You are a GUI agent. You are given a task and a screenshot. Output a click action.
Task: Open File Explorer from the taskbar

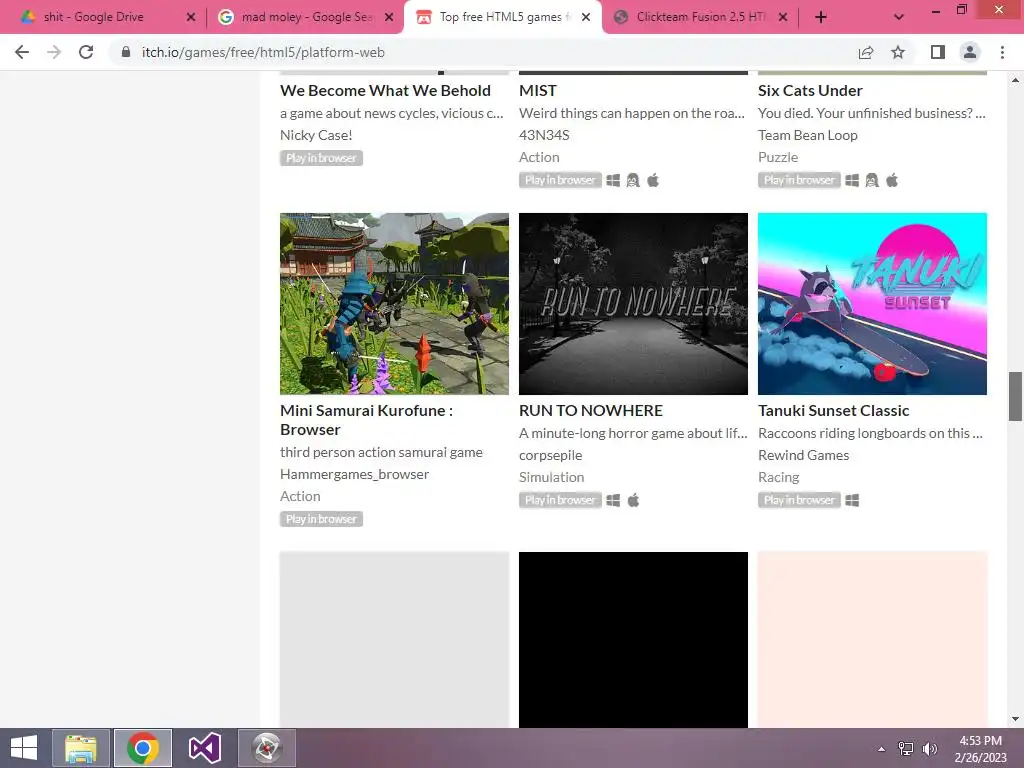81,748
